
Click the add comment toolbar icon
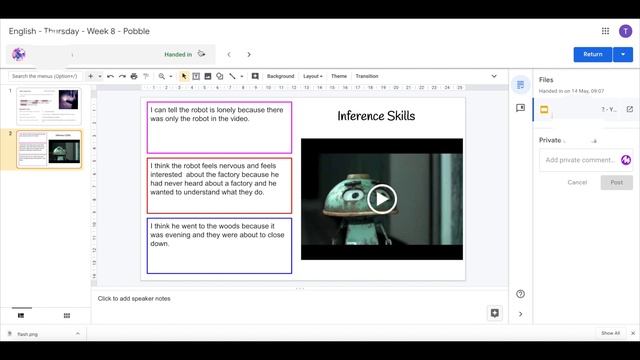click(255, 76)
